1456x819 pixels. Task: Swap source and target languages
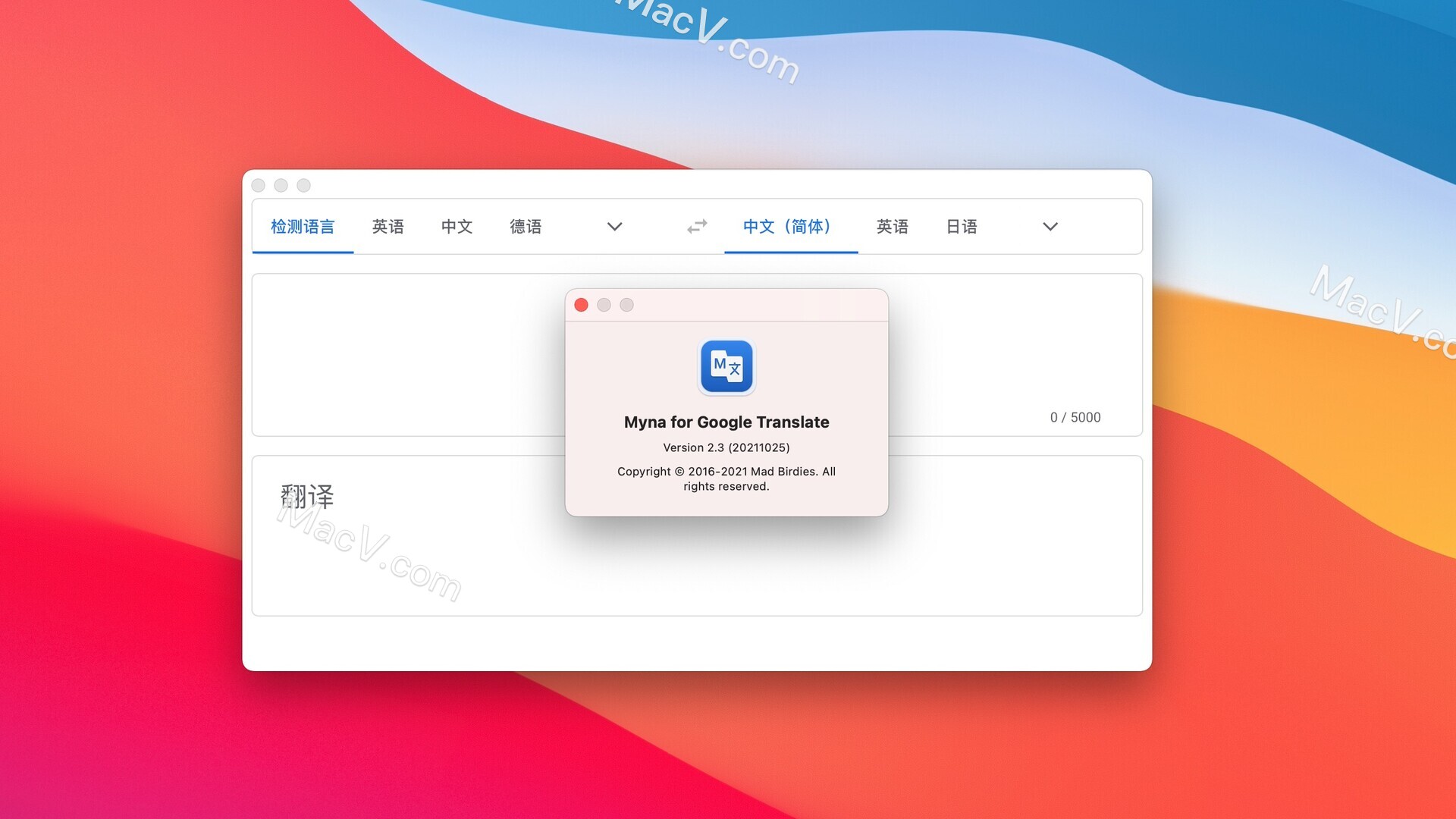pyautogui.click(x=697, y=226)
